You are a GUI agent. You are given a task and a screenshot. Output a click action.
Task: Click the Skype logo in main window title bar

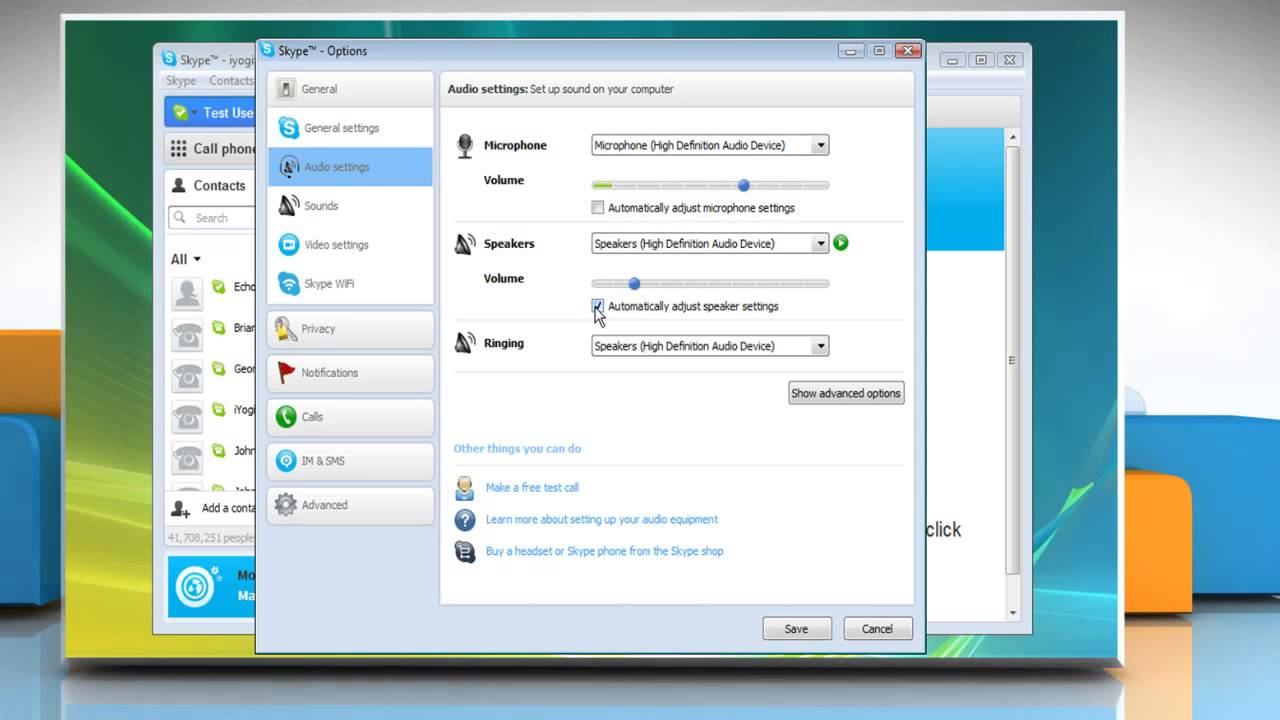(169, 60)
